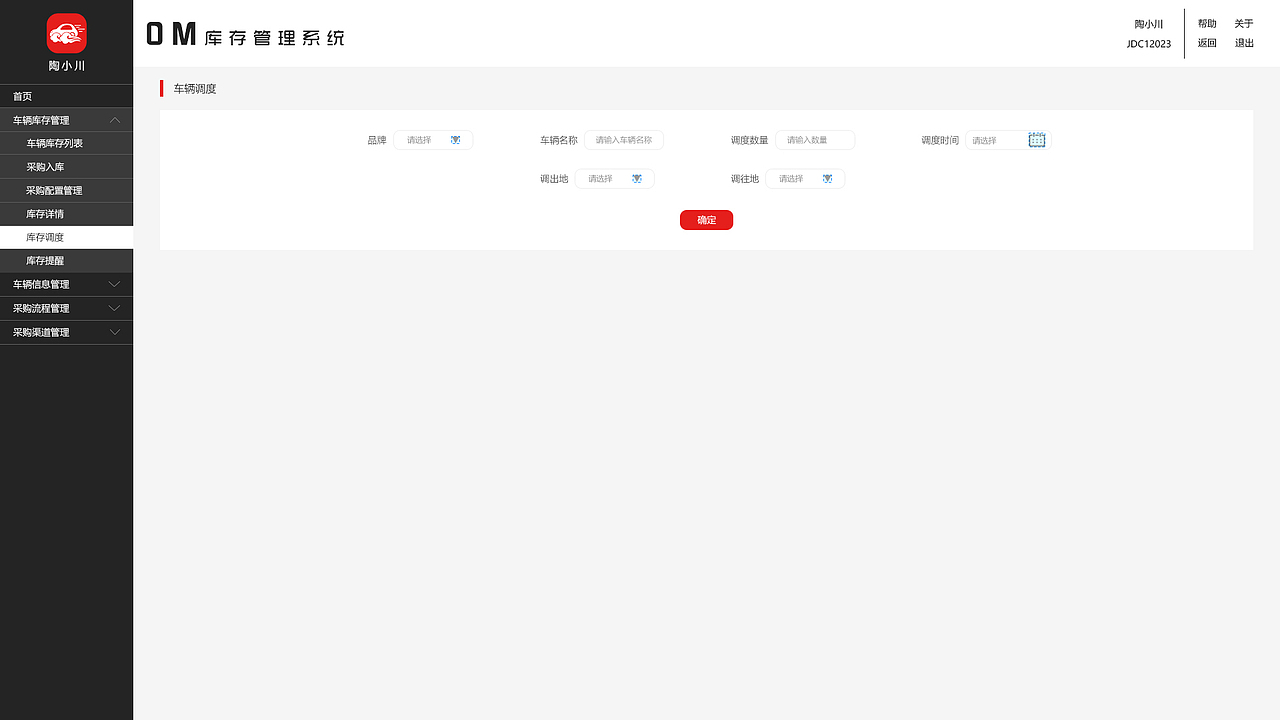Screen dimensions: 1280x720
Task: Click the red car logo icon in sidebar
Action: (66, 32)
